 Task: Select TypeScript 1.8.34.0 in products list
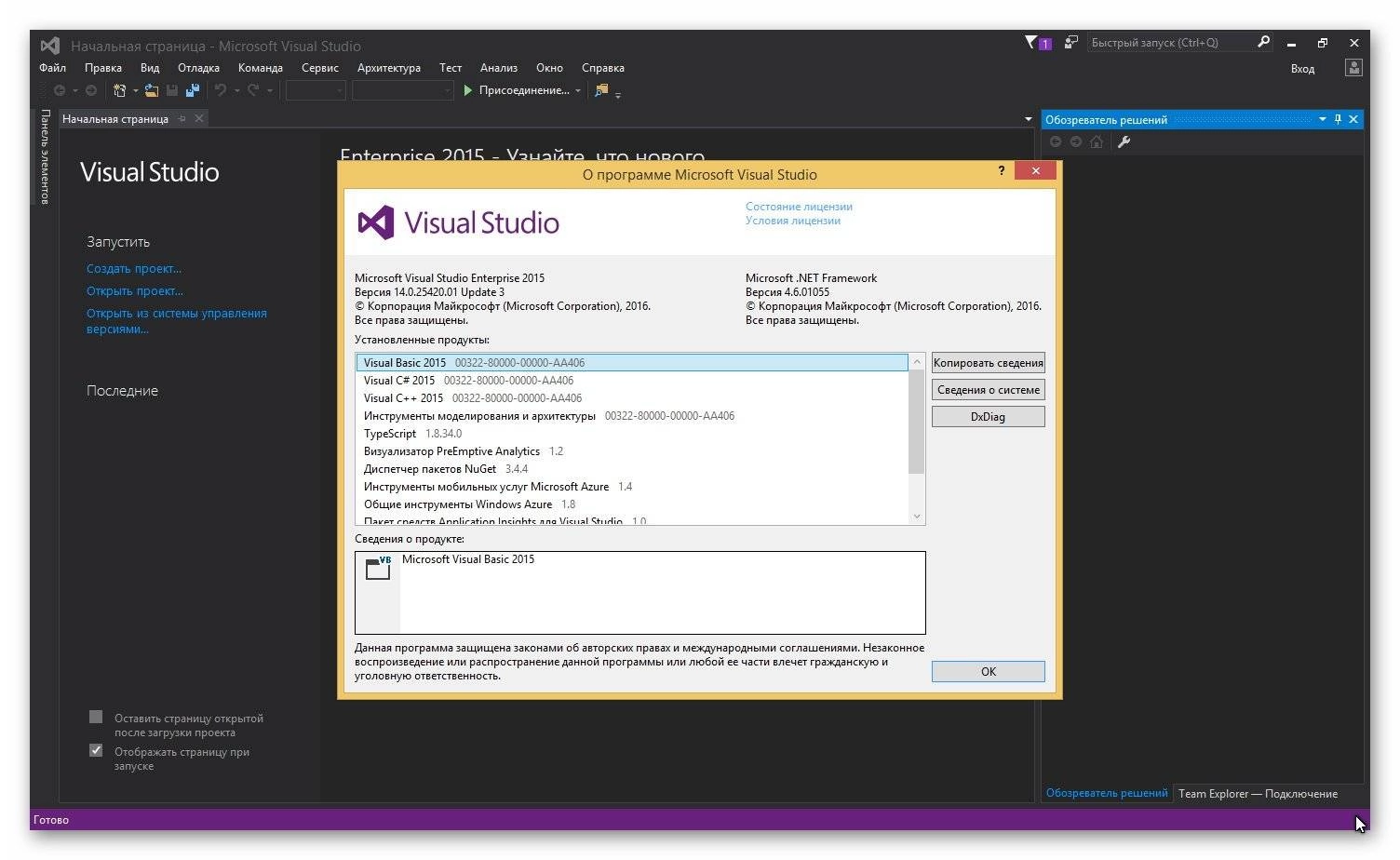(633, 434)
